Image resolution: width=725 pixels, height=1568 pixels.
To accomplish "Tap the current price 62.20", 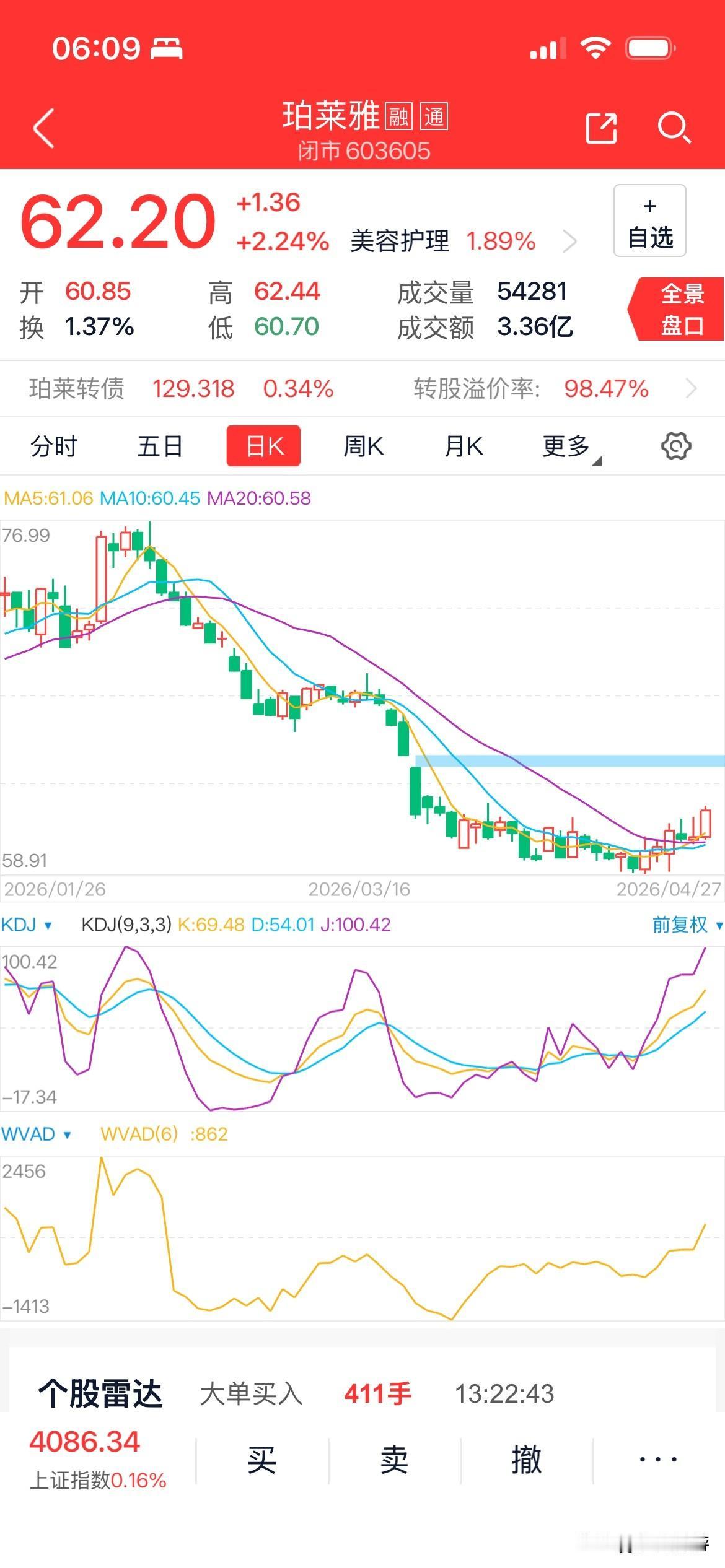I will tap(118, 221).
